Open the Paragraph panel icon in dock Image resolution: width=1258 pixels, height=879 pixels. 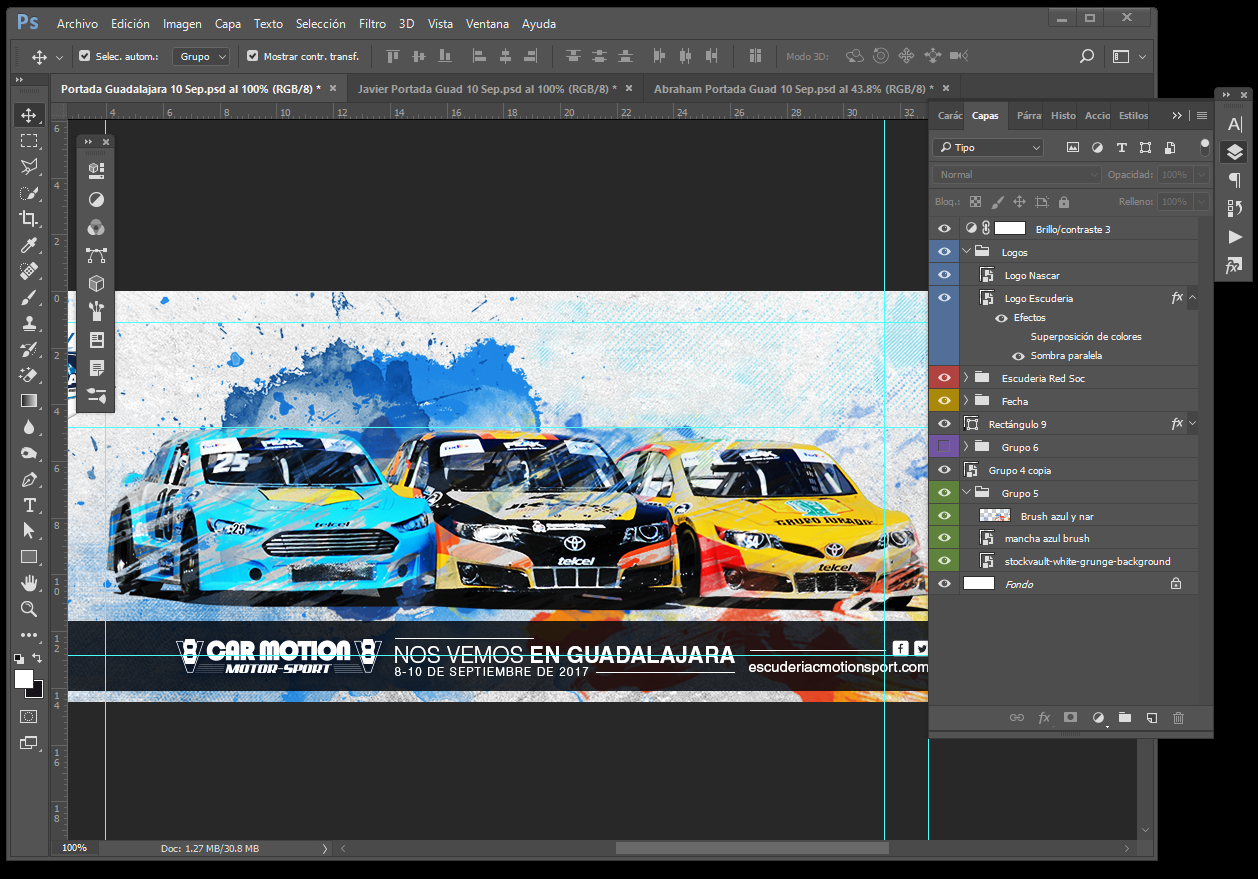click(1235, 180)
